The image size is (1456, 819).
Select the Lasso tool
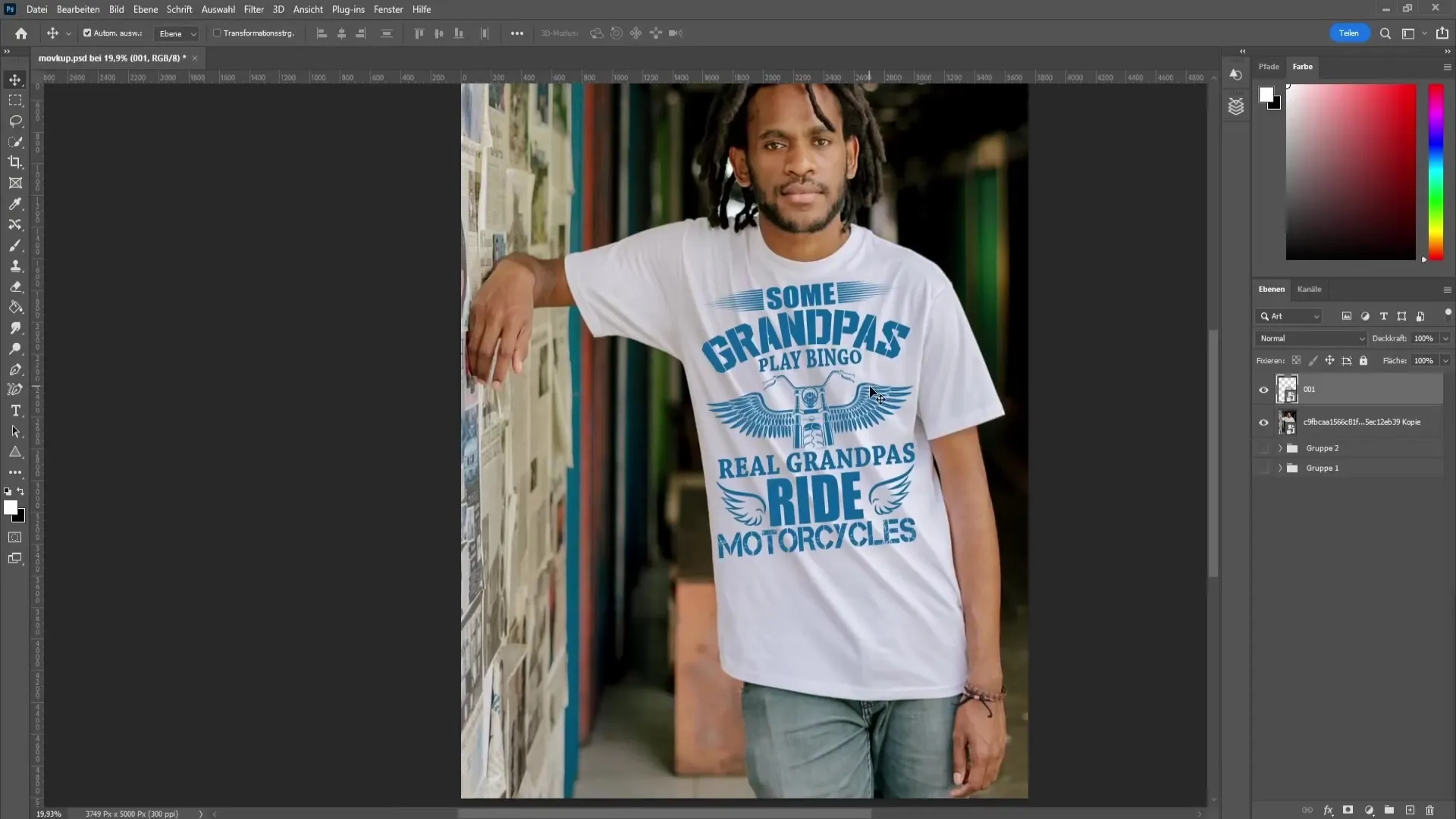(x=15, y=120)
